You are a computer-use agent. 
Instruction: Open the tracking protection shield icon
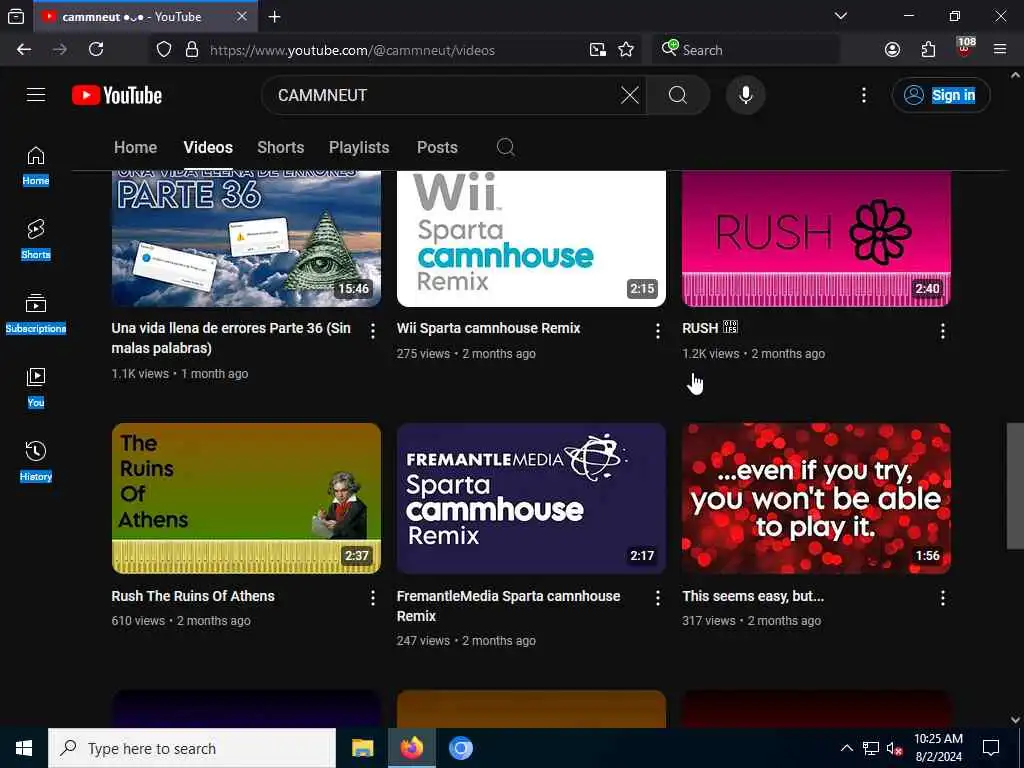click(164, 50)
